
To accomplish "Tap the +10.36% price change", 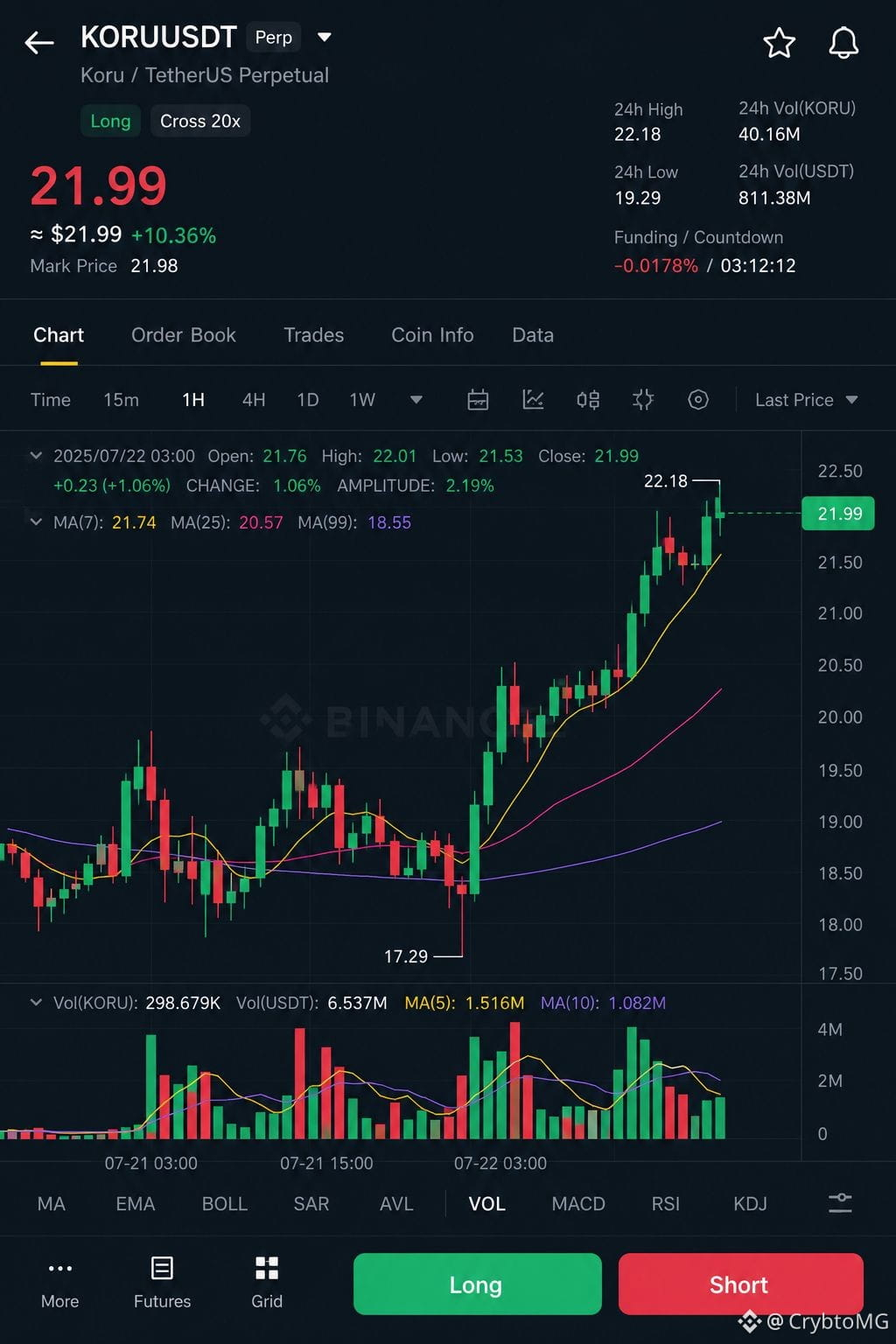I will coord(173,235).
